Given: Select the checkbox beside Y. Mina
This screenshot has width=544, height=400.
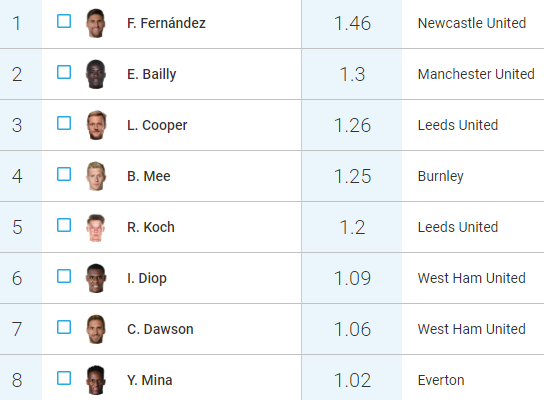Looking at the screenshot, I should pyautogui.click(x=64, y=378).
